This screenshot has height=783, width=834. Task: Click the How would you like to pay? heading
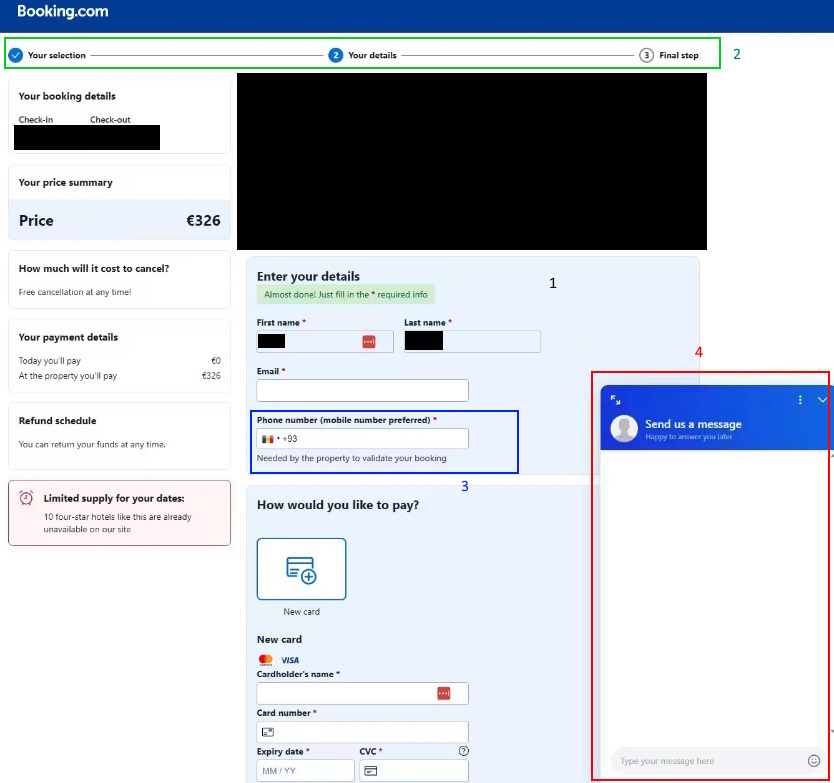pos(338,505)
